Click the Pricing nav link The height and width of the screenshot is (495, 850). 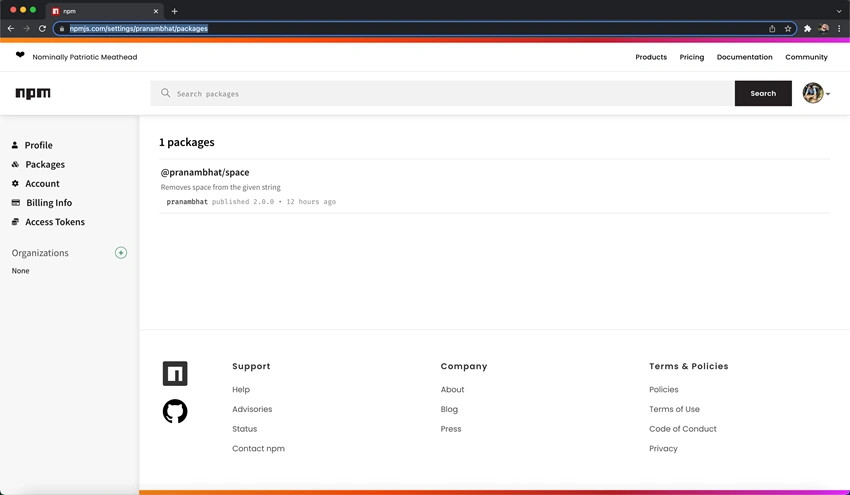coord(692,57)
